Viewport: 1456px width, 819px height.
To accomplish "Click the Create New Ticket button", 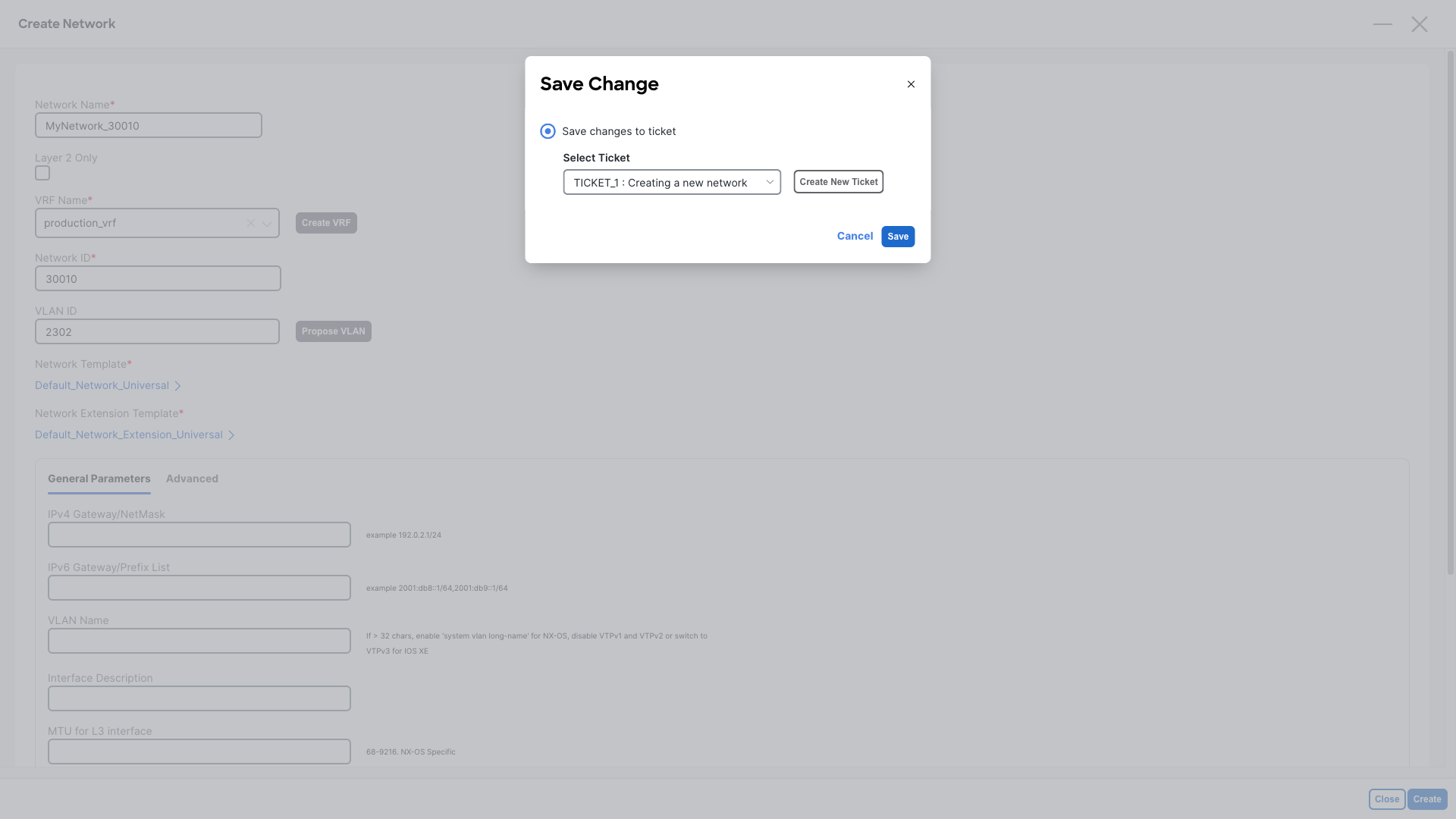I will (x=838, y=182).
